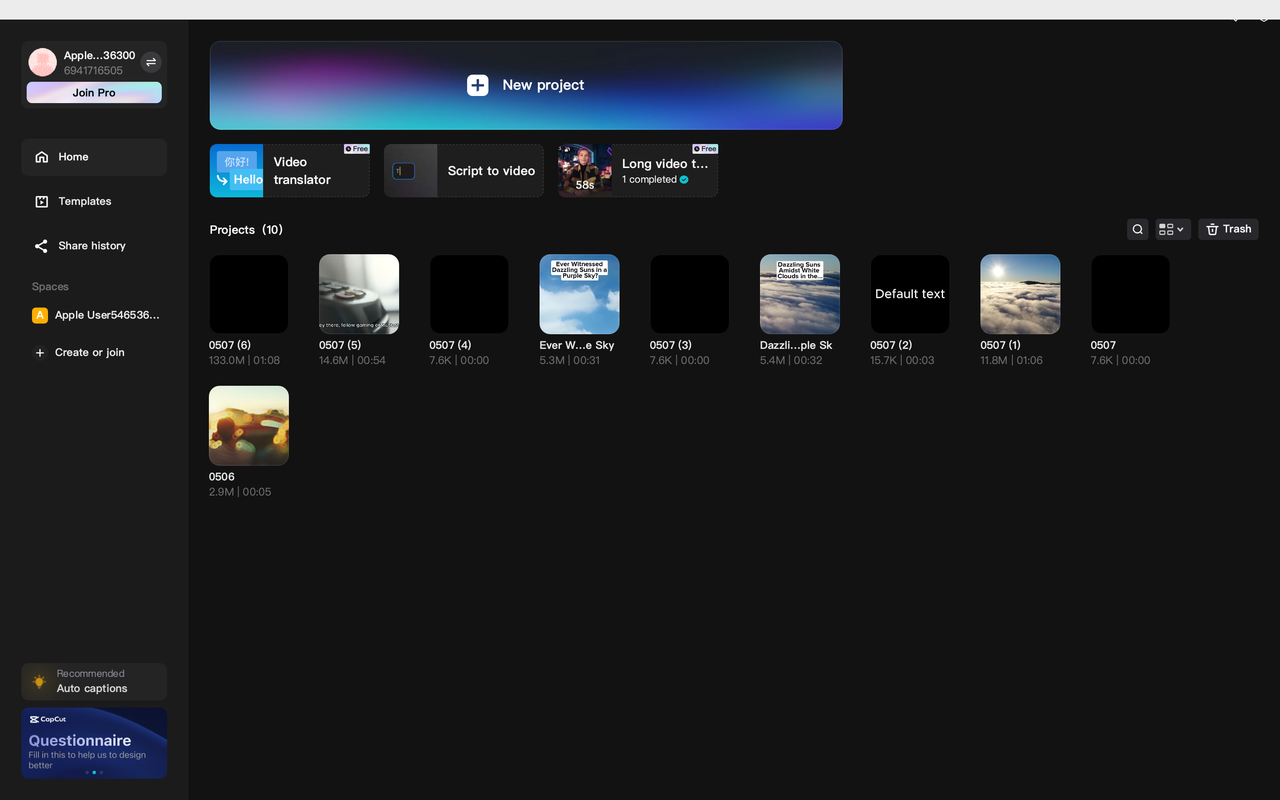Select the second carousel dot on the Questionnaire
Screen dimensions: 1280x800
click(94, 772)
